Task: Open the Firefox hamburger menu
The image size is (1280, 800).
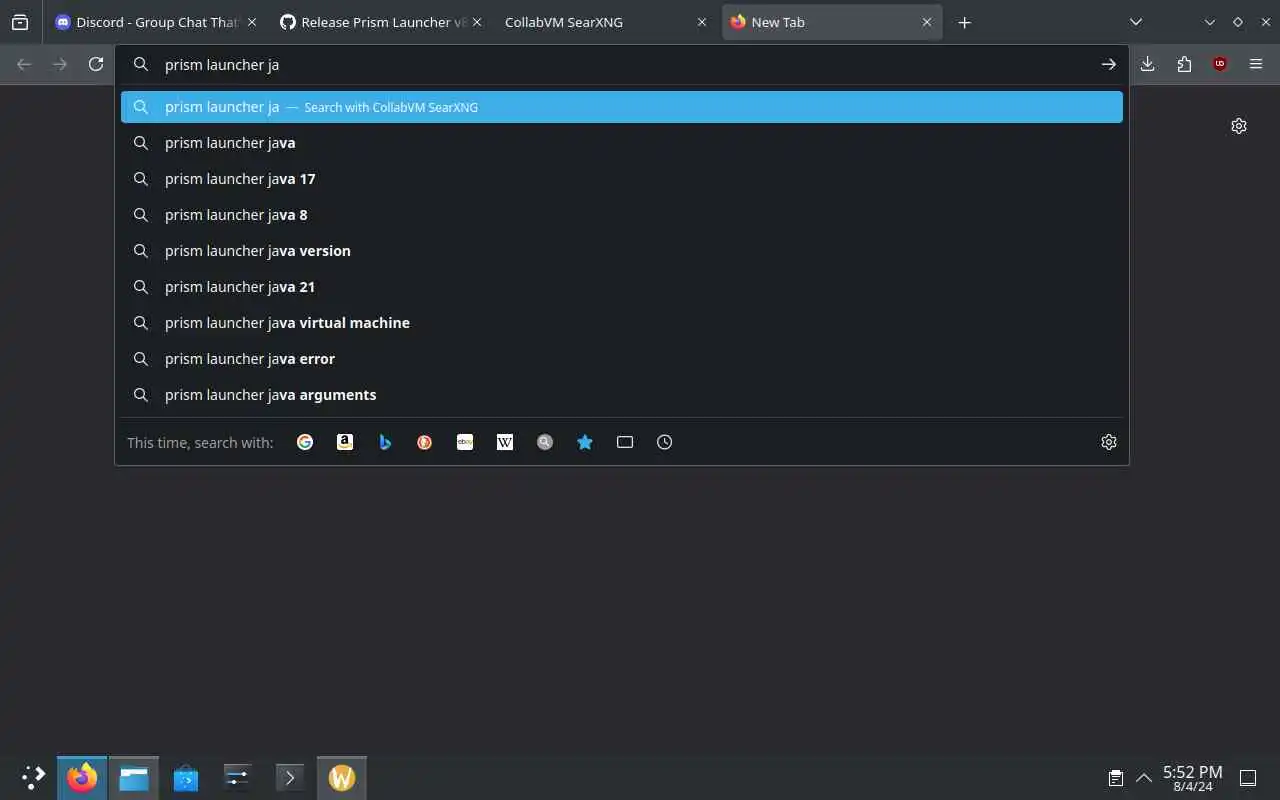Action: 1256,64
